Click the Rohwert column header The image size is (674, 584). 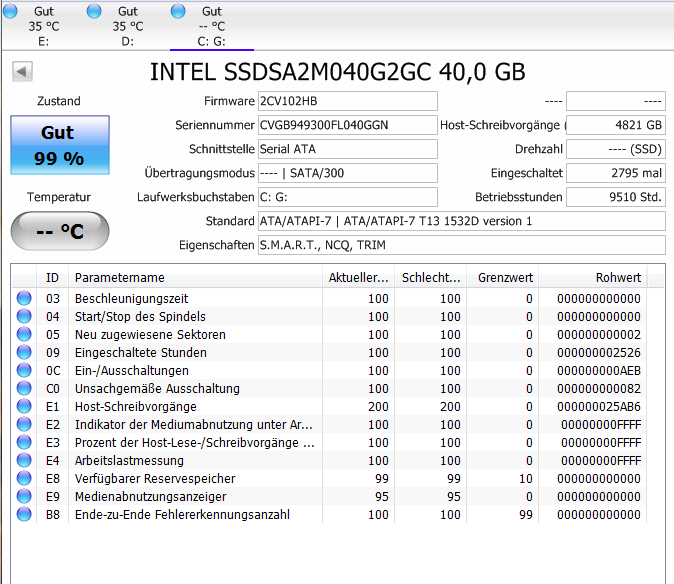593,278
